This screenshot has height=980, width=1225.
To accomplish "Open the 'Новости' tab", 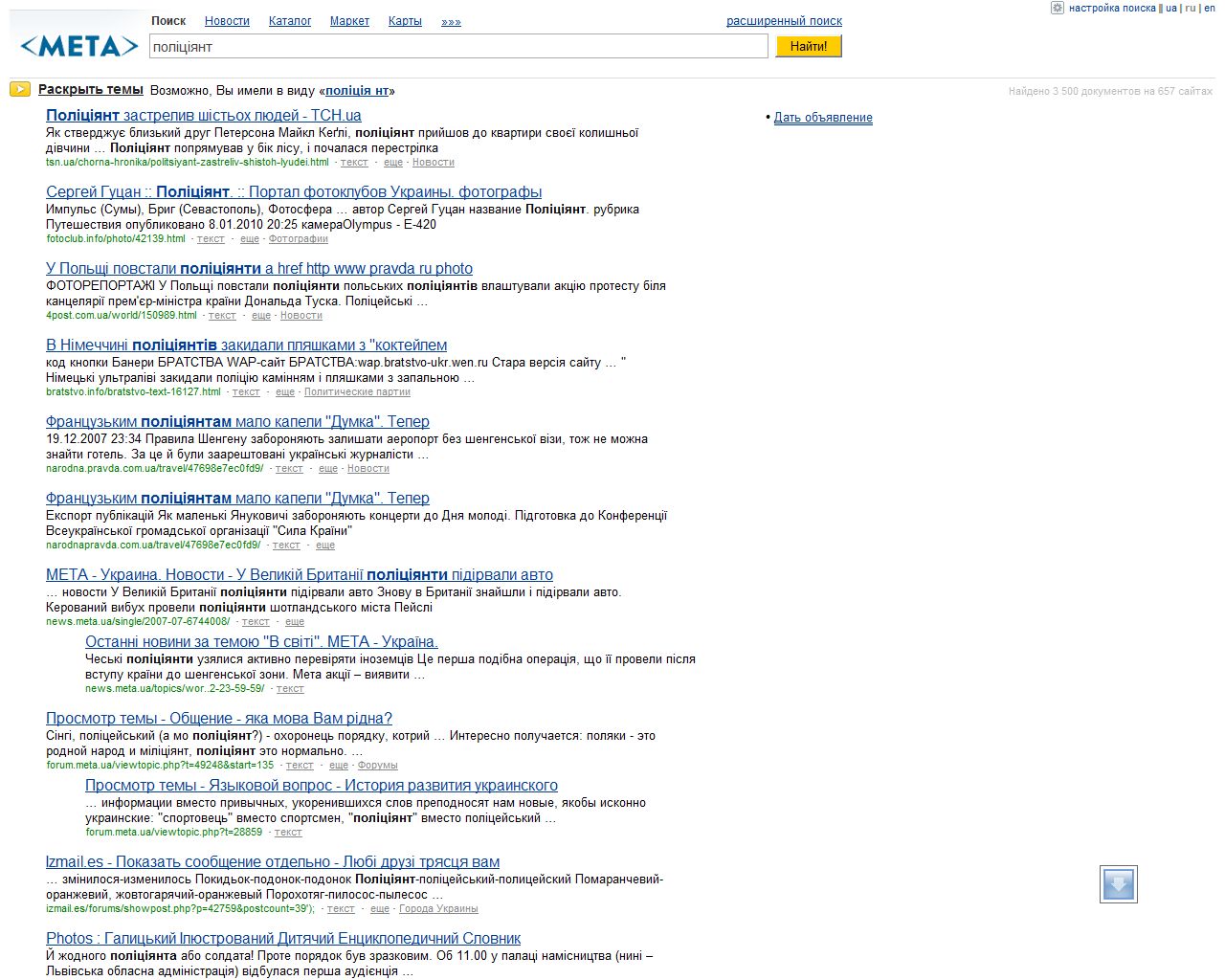I will coord(227,21).
